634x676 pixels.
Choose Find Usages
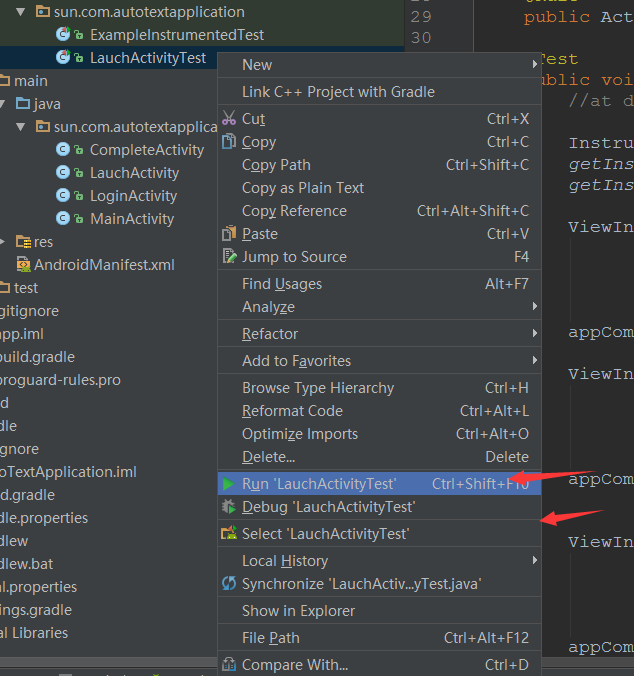(x=379, y=284)
